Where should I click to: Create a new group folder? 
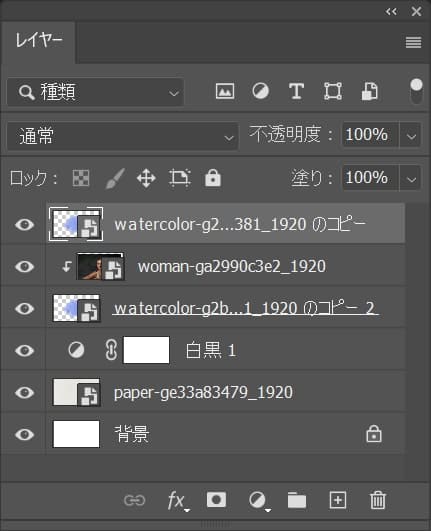(297, 500)
